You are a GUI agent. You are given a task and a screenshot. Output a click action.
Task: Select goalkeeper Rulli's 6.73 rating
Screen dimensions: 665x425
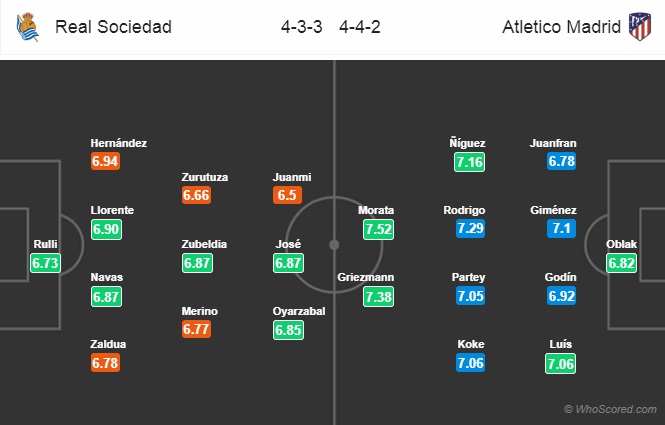[x=46, y=263]
